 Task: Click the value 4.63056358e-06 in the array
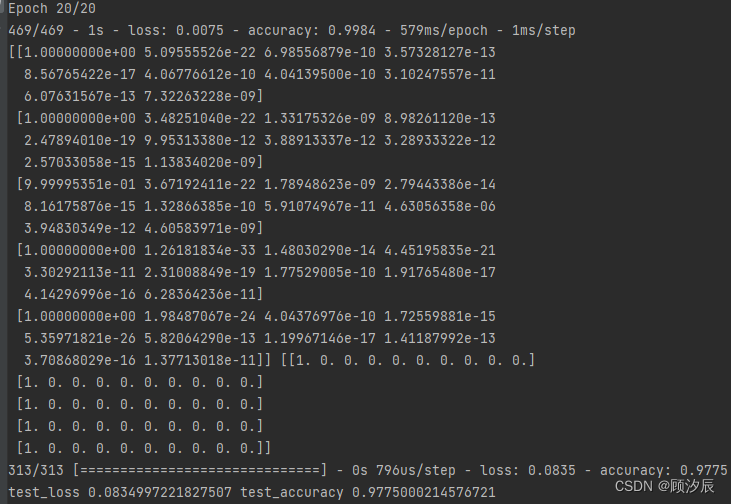click(439, 207)
